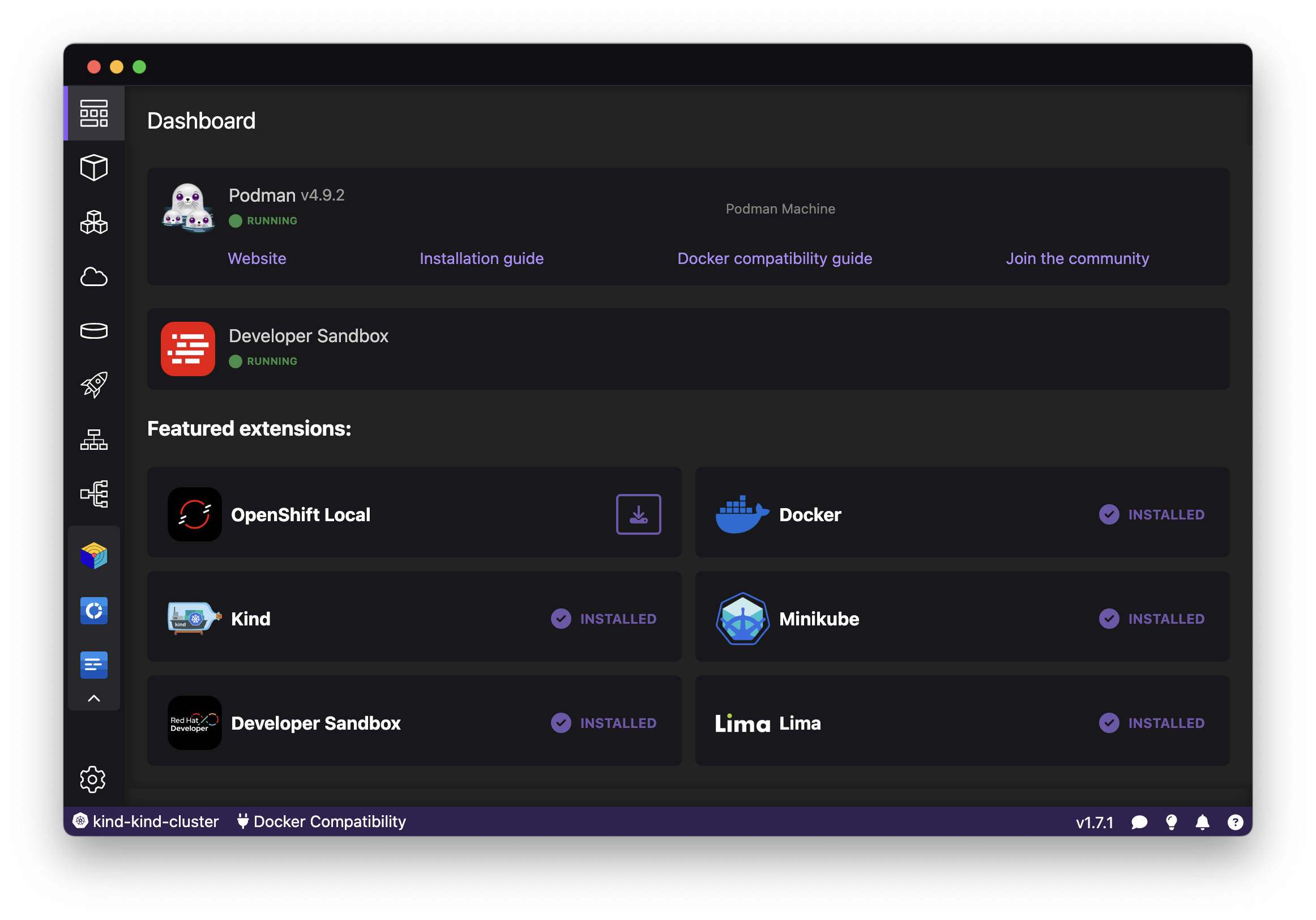Open the Pods view in the sidebar
This screenshot has width=1316, height=920.
click(x=94, y=223)
